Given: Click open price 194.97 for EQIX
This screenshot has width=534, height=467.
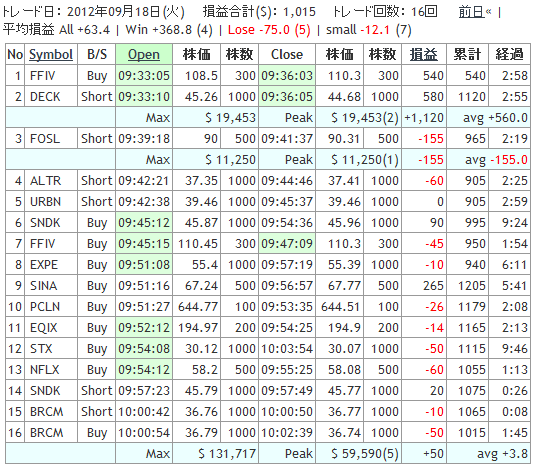Looking at the screenshot, I should click(x=197, y=328).
